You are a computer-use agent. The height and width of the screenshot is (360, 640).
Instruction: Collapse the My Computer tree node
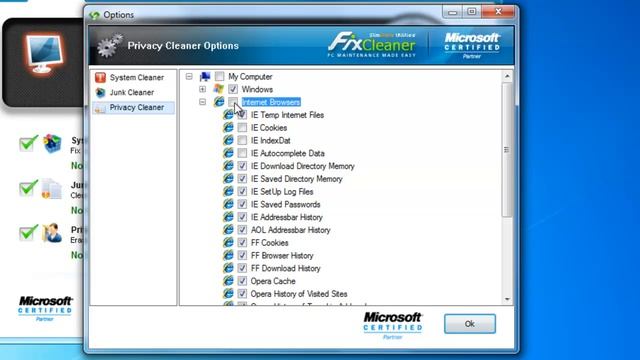tap(189, 76)
